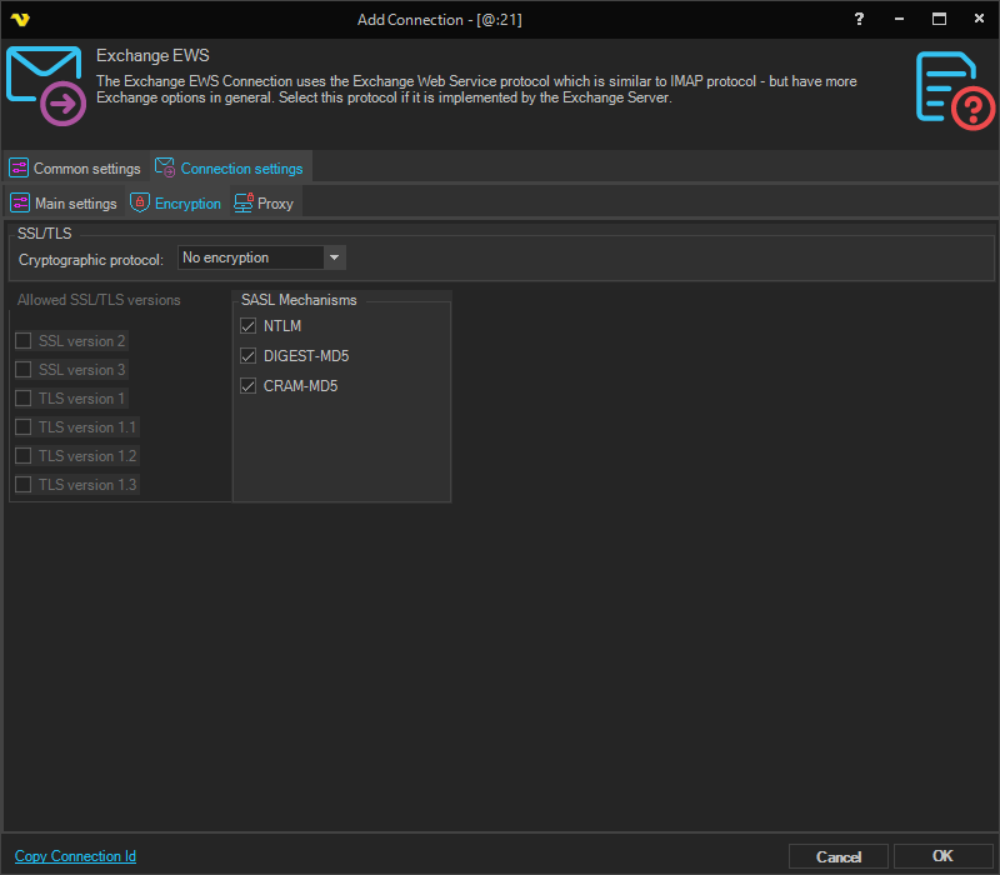Click the Common settings tab icon
Image resolution: width=1000 pixels, height=875 pixels.
click(x=19, y=168)
